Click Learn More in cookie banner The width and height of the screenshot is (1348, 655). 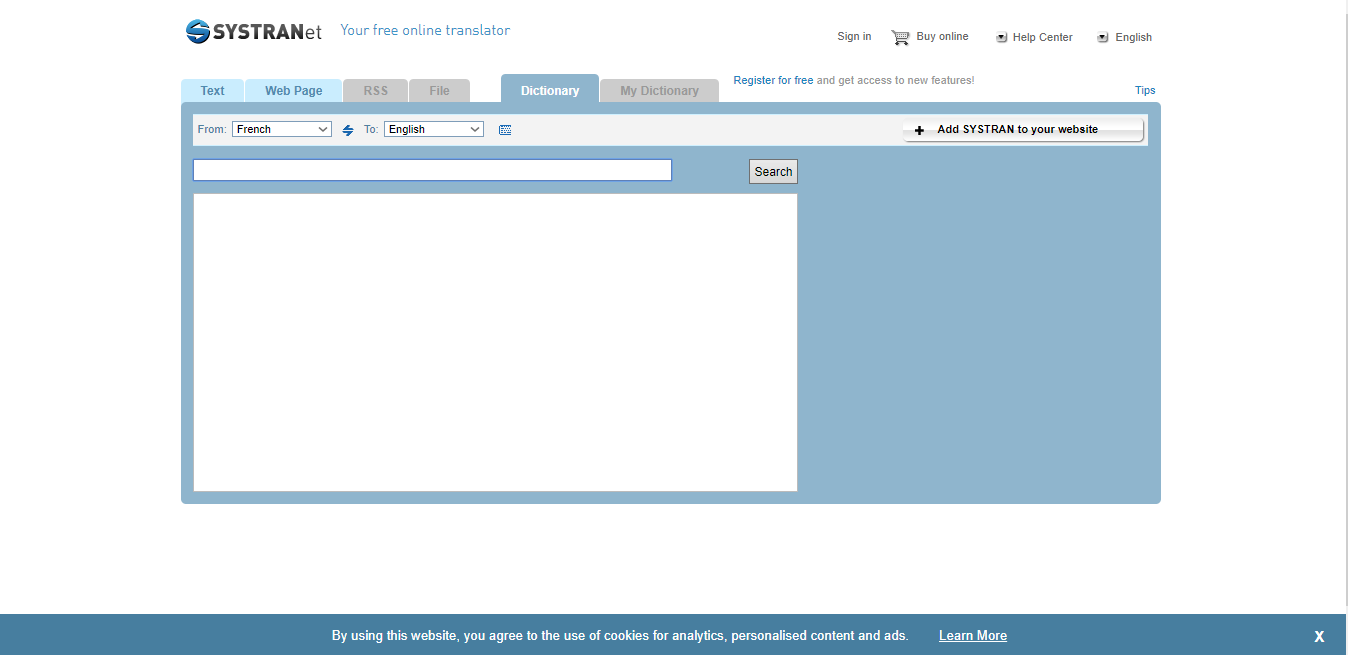tap(973, 636)
